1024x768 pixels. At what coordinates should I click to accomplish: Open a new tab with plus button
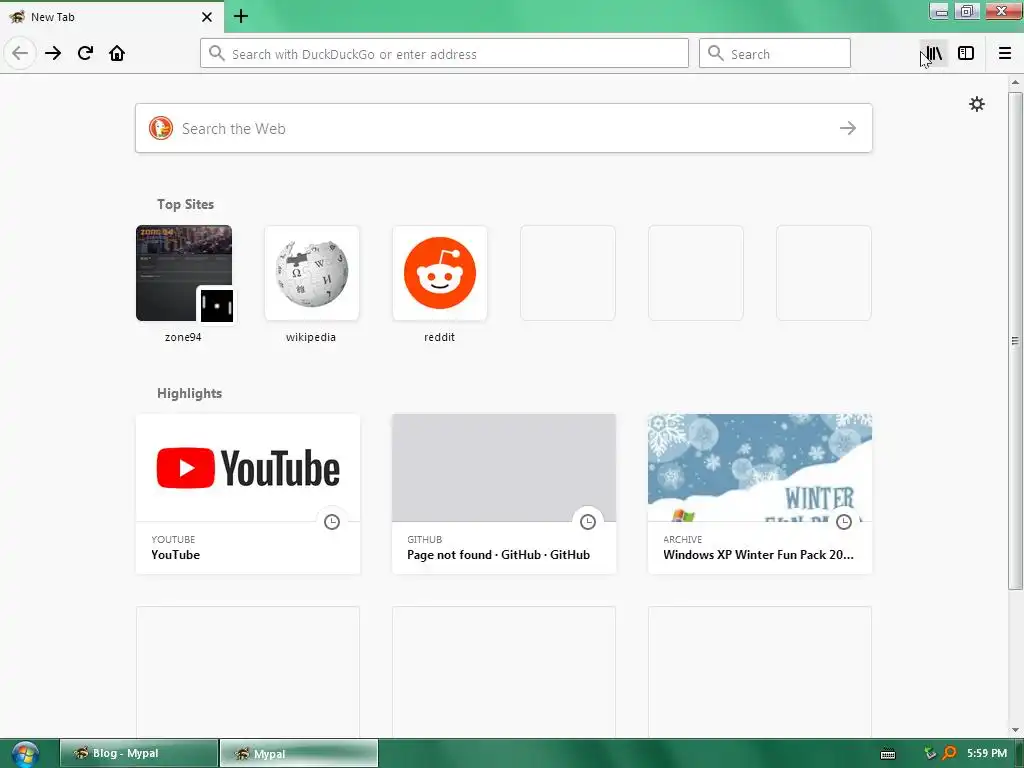(240, 16)
